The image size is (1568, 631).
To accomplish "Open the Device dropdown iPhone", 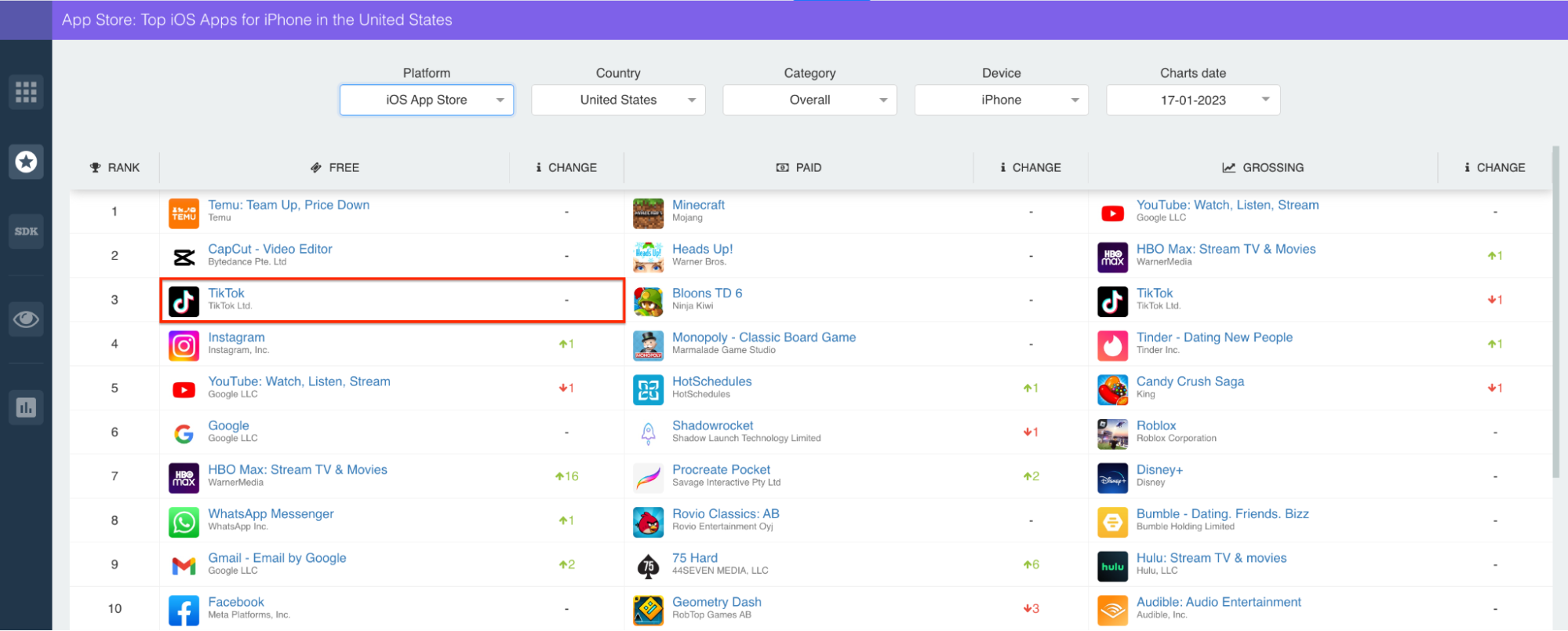I will [x=1002, y=100].
